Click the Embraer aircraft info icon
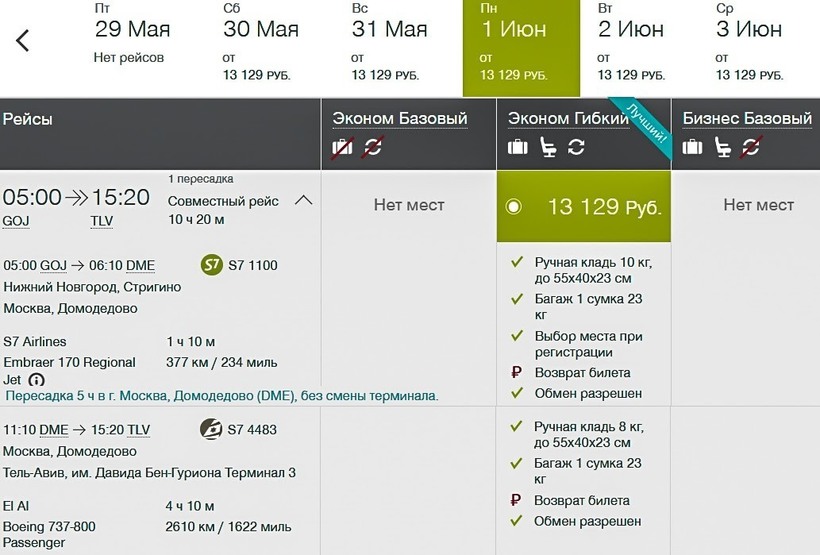This screenshot has width=820, height=555. tap(37, 380)
